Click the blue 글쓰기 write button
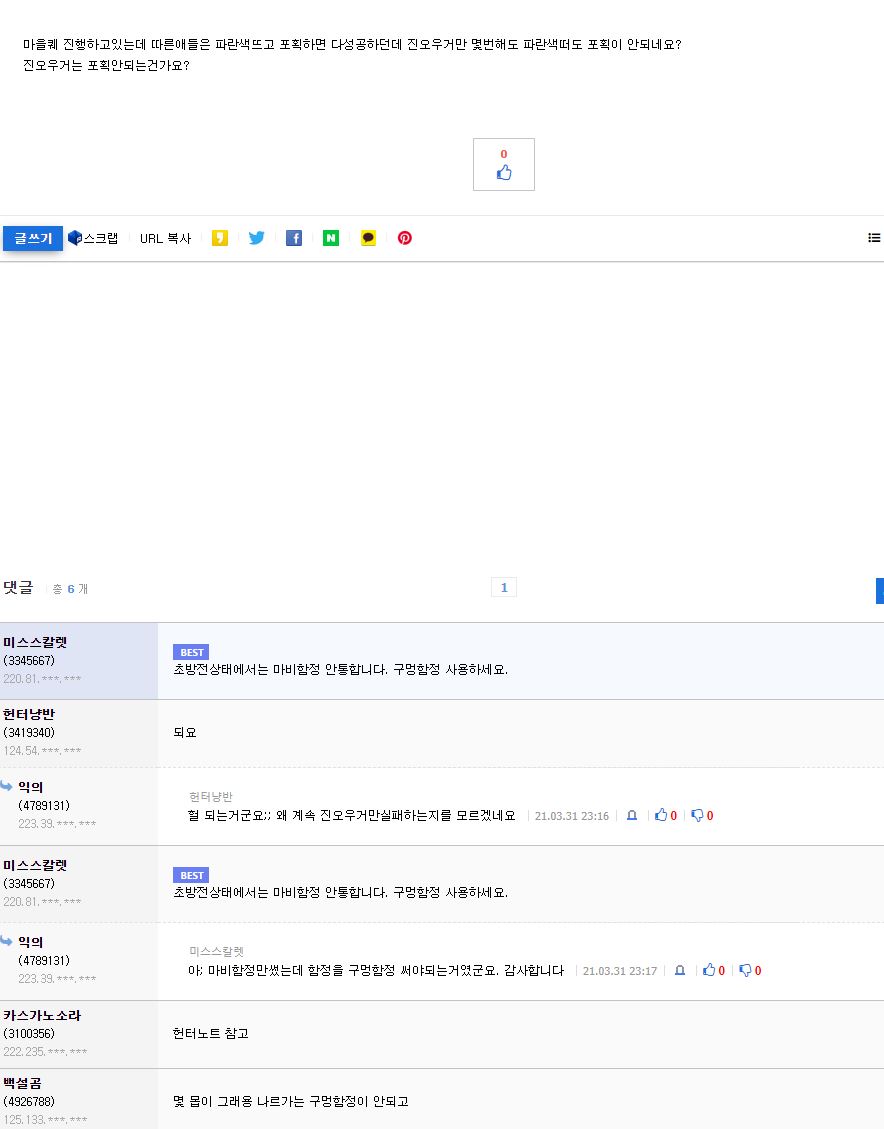Screen dimensions: 884x1129 33,238
